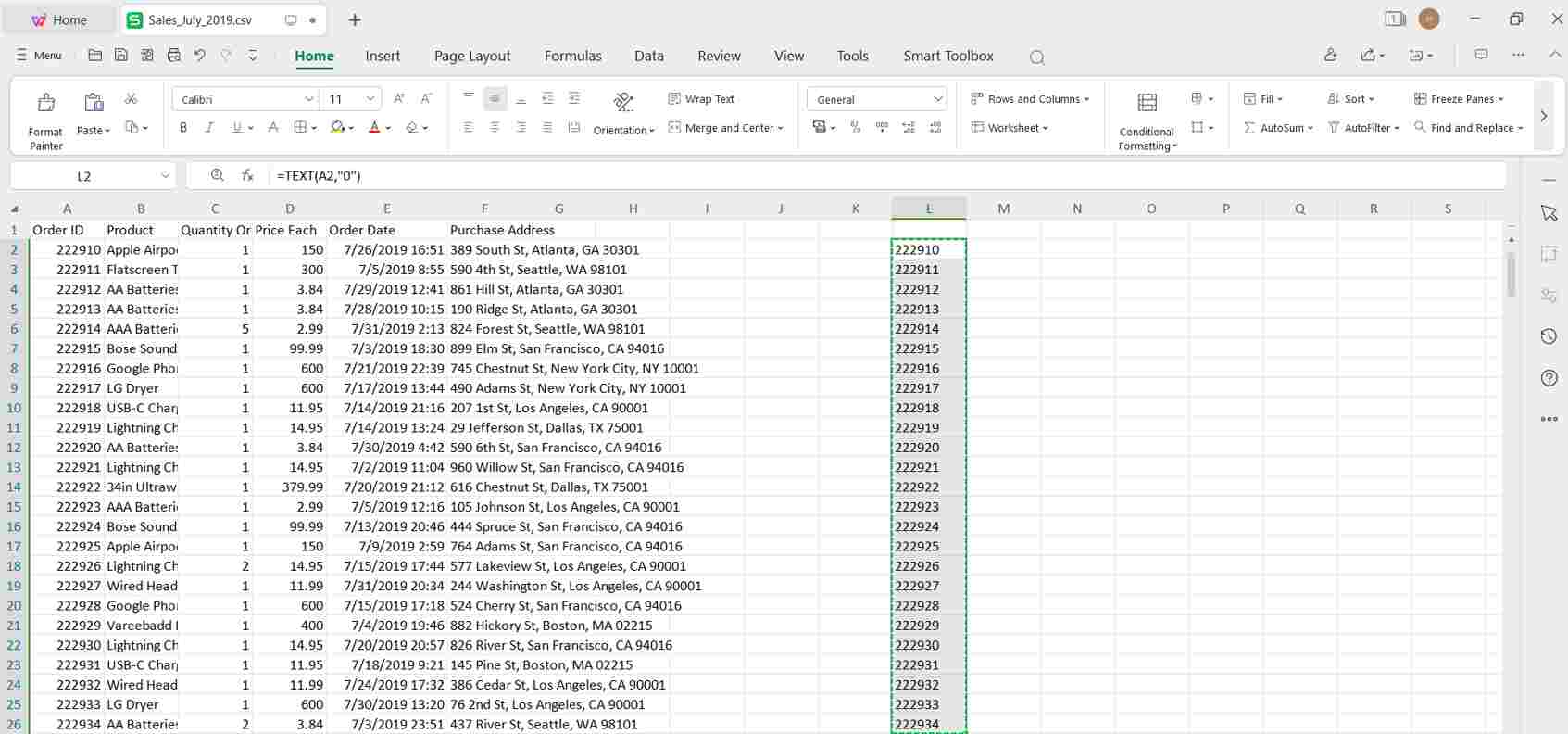Apply the red font color

point(374,127)
